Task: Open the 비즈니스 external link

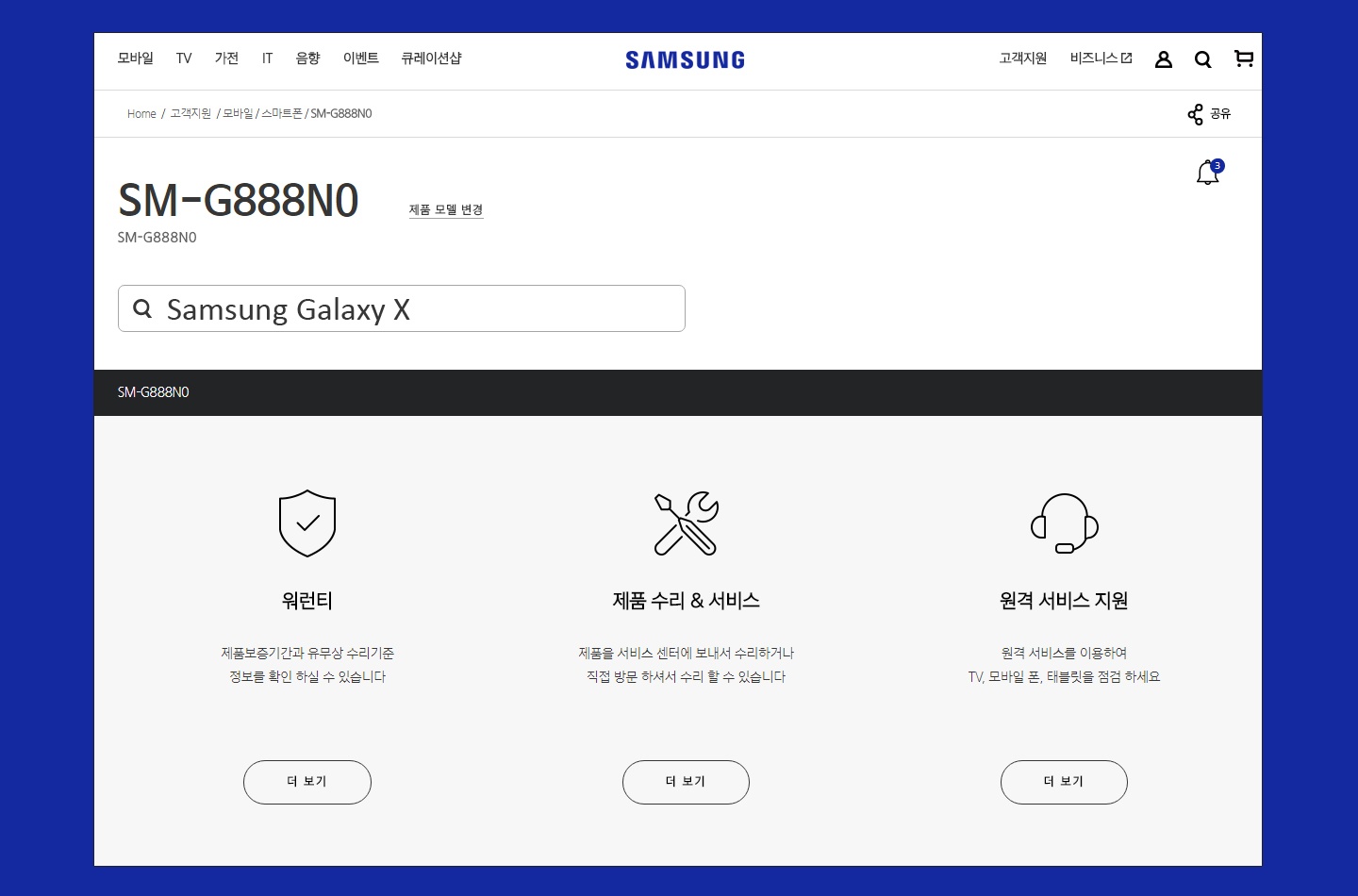Action: coord(1101,58)
